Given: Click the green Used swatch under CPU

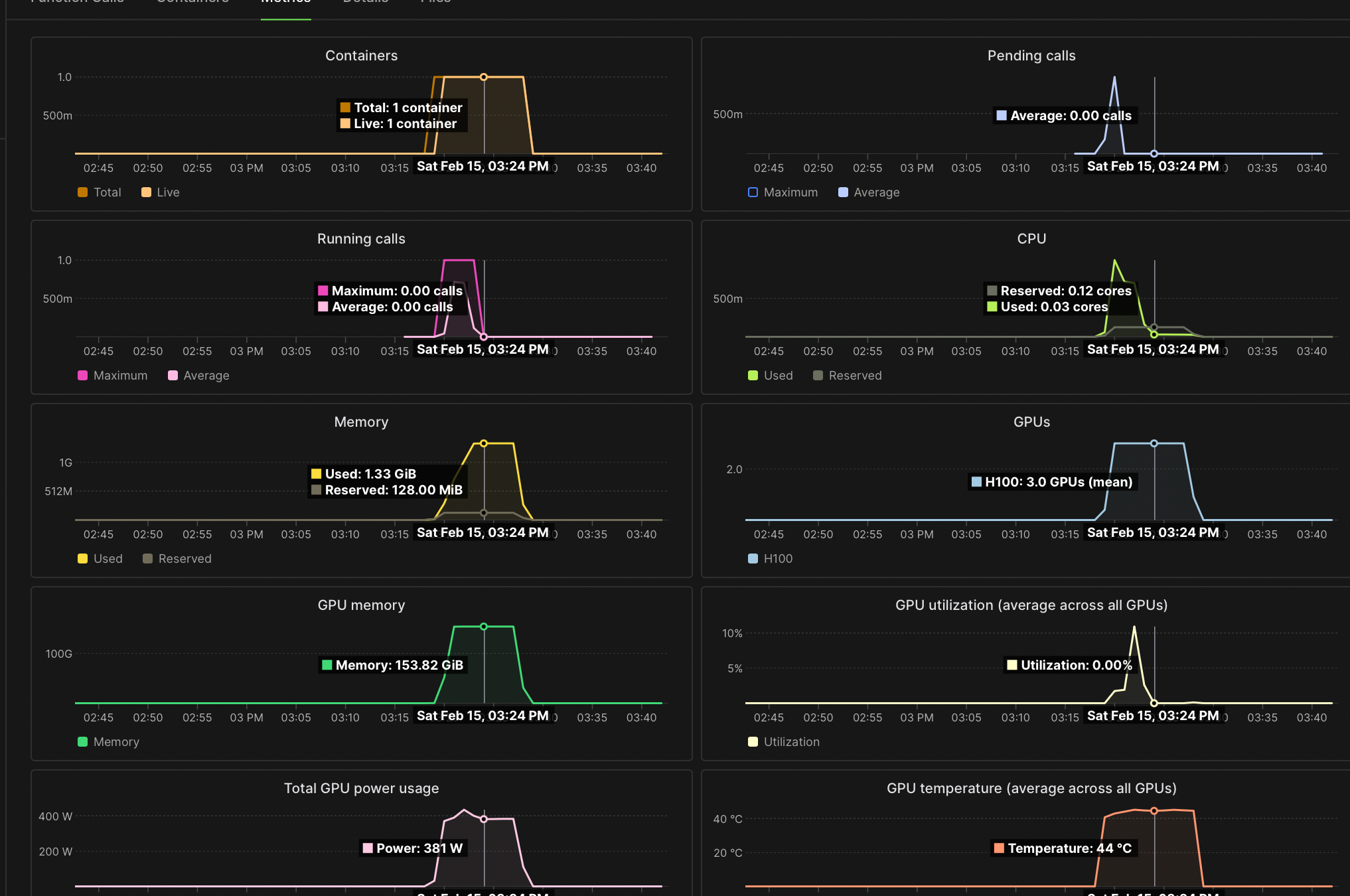Looking at the screenshot, I should click(x=753, y=376).
